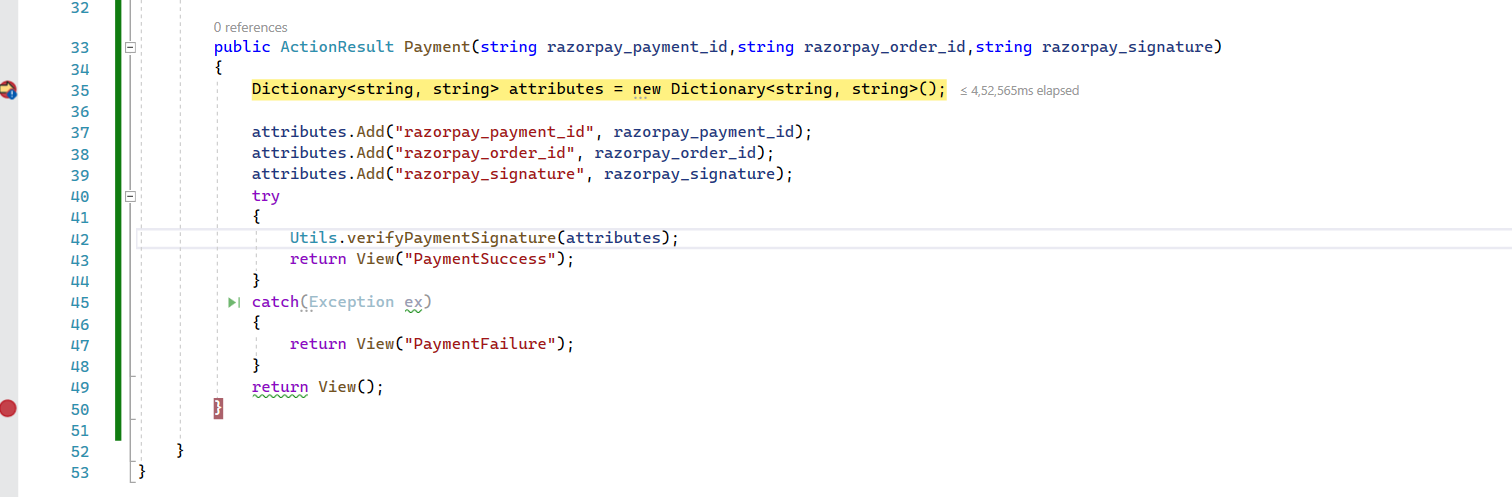Click the "new" keyword on line 35
The width and height of the screenshot is (1512, 497).
647,89
